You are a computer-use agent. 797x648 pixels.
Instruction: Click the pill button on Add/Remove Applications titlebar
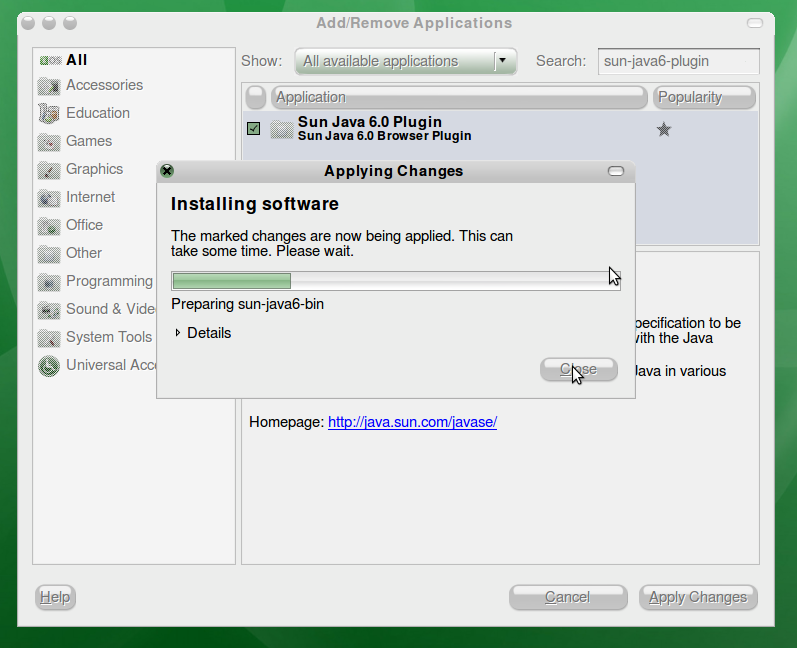point(755,23)
